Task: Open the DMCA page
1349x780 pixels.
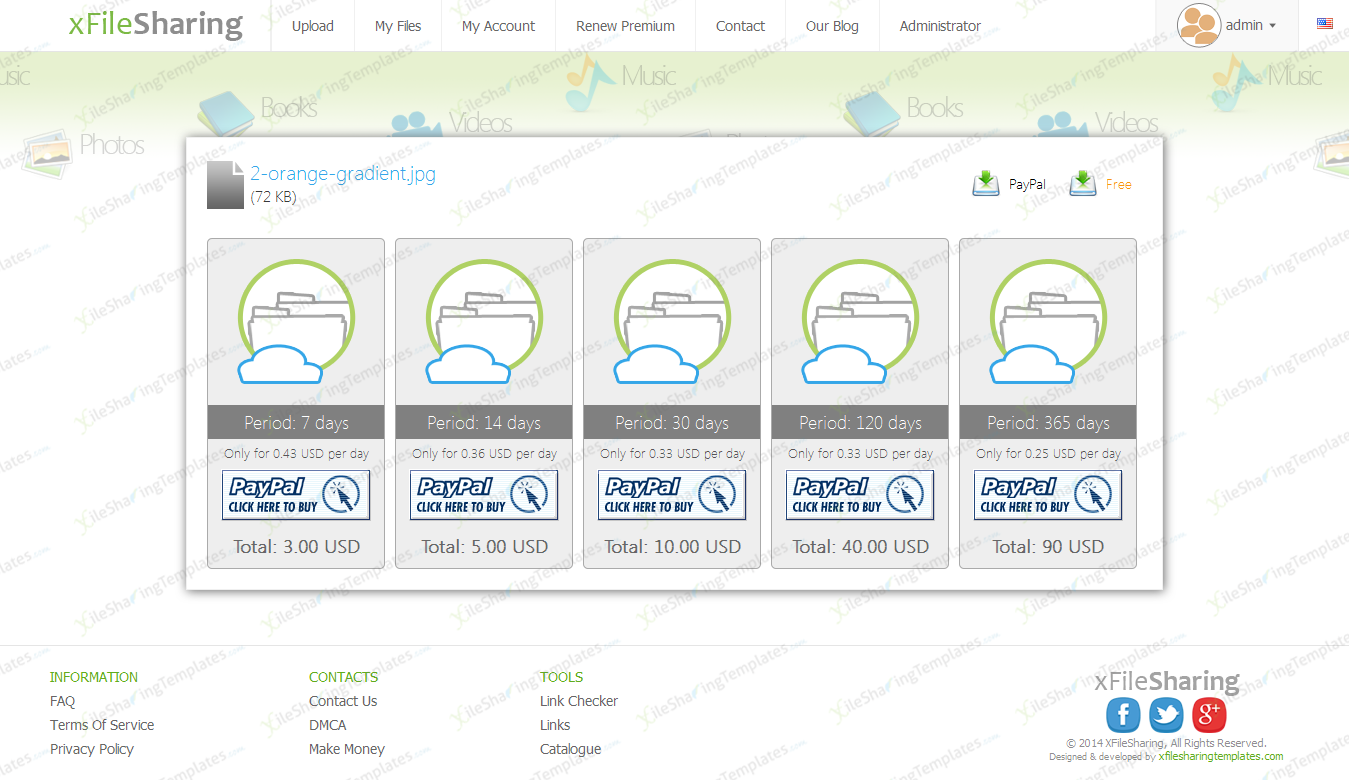Action: click(x=327, y=725)
